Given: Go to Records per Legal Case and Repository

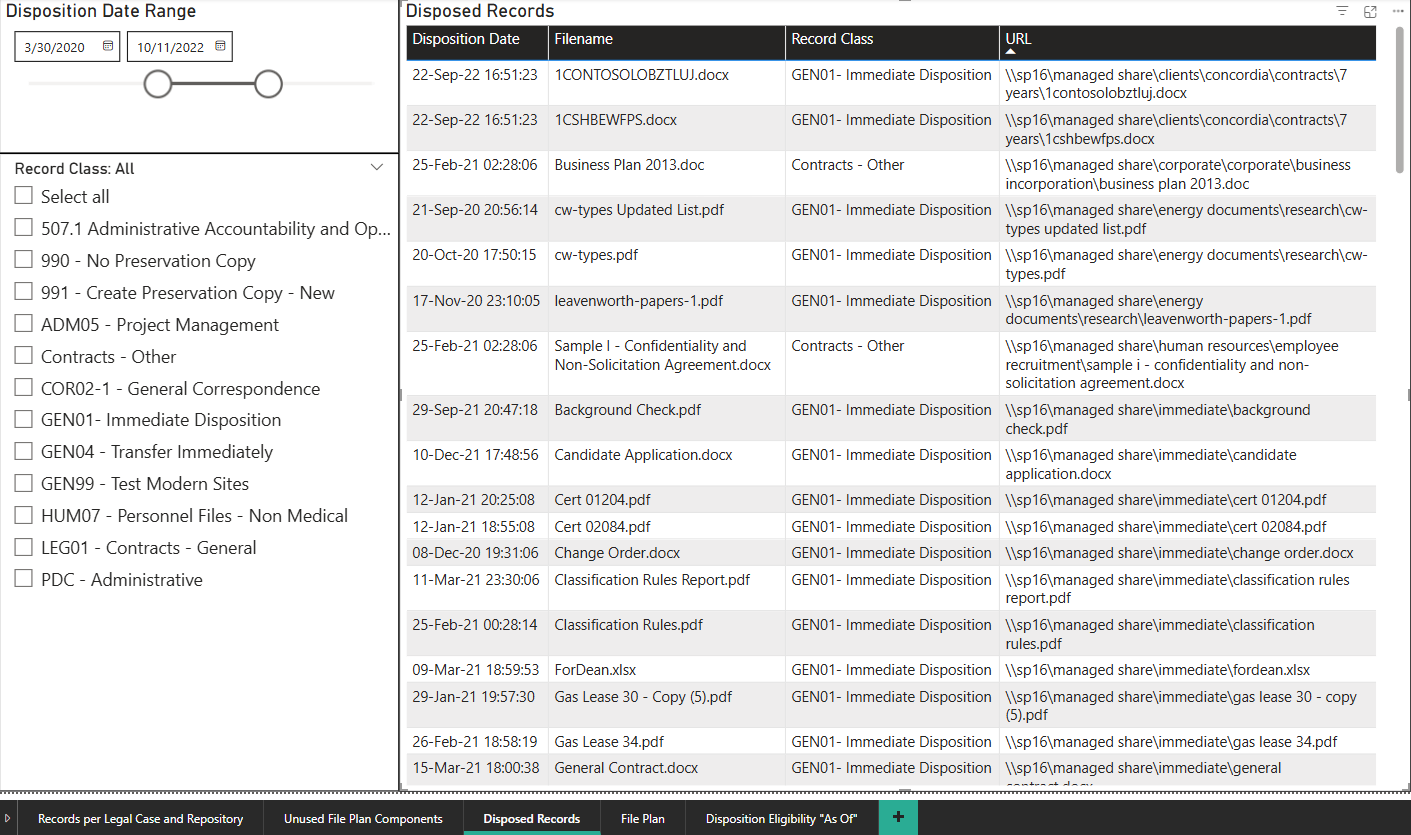Looking at the screenshot, I should [140, 818].
